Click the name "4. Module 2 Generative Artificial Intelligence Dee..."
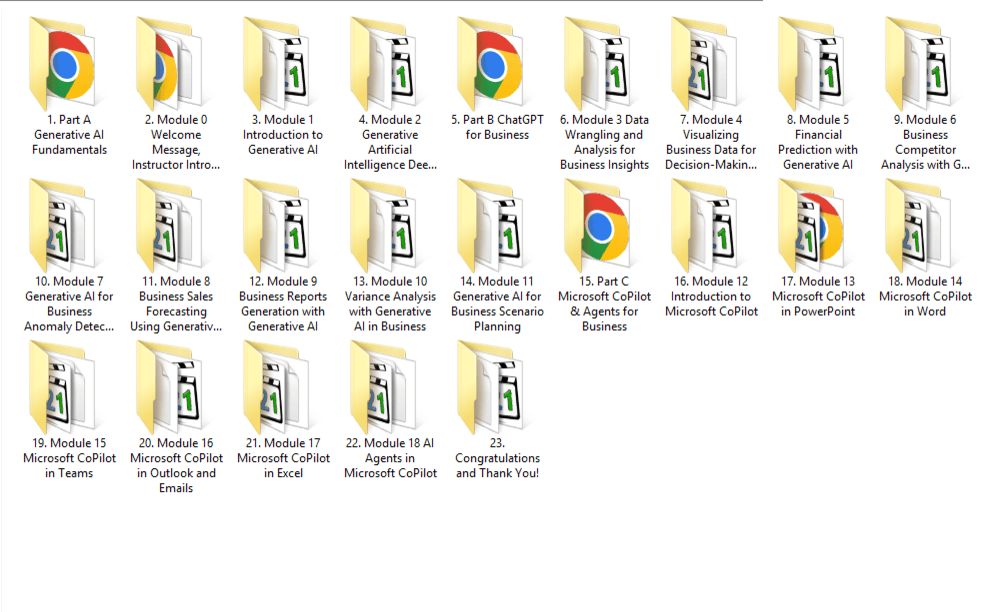Image resolution: width=987 pixels, height=612 pixels. (390, 142)
